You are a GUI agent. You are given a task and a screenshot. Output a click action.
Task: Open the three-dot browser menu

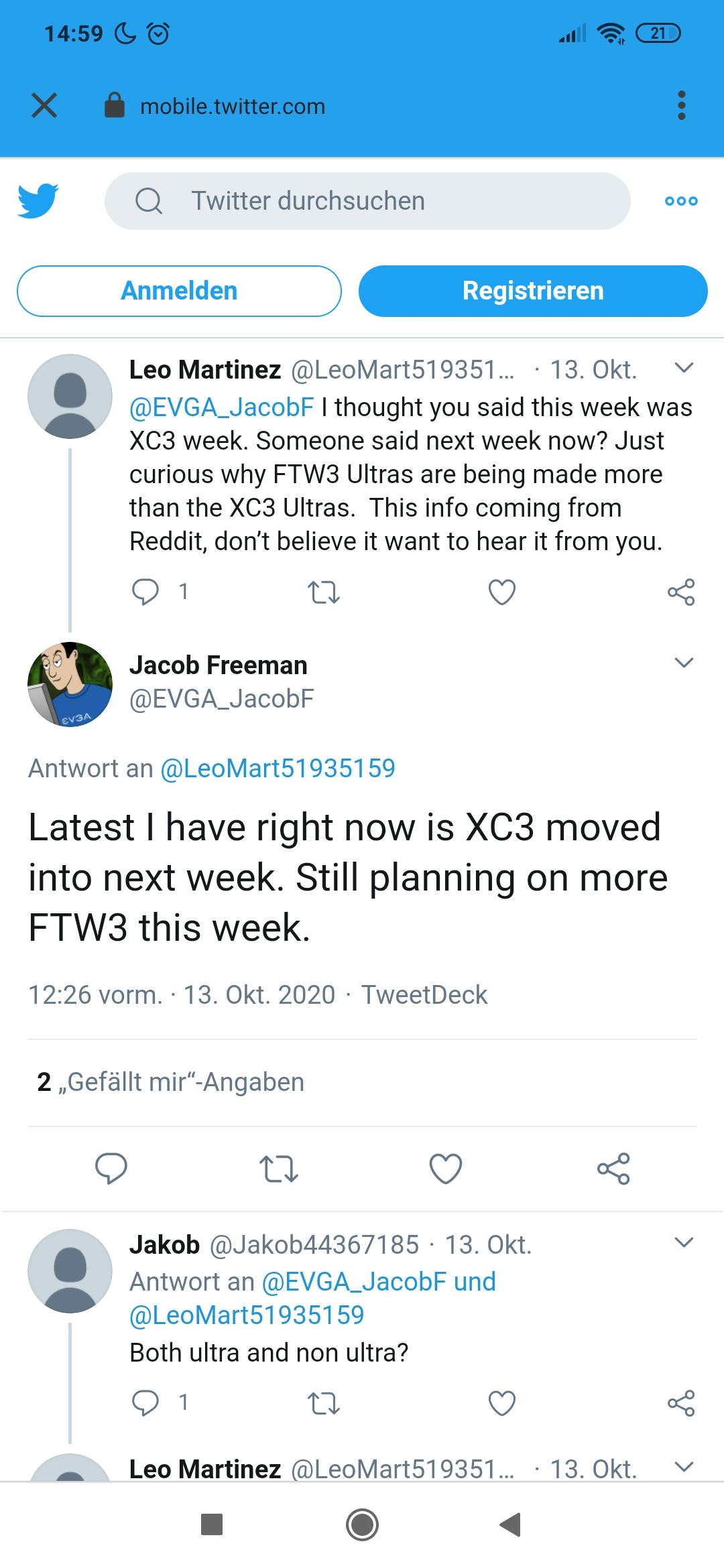click(682, 106)
